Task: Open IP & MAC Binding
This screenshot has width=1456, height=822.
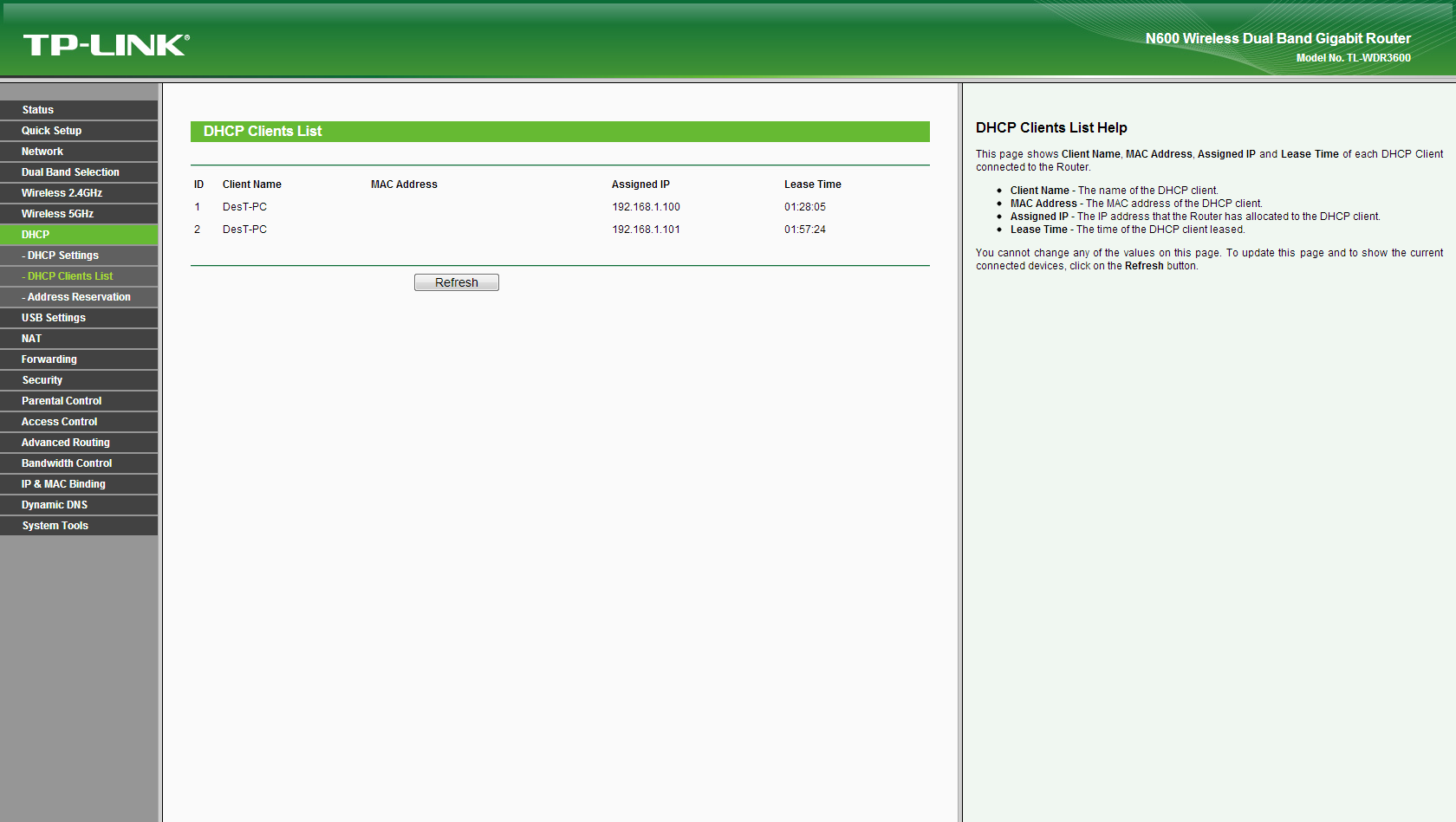Action: click(x=79, y=484)
